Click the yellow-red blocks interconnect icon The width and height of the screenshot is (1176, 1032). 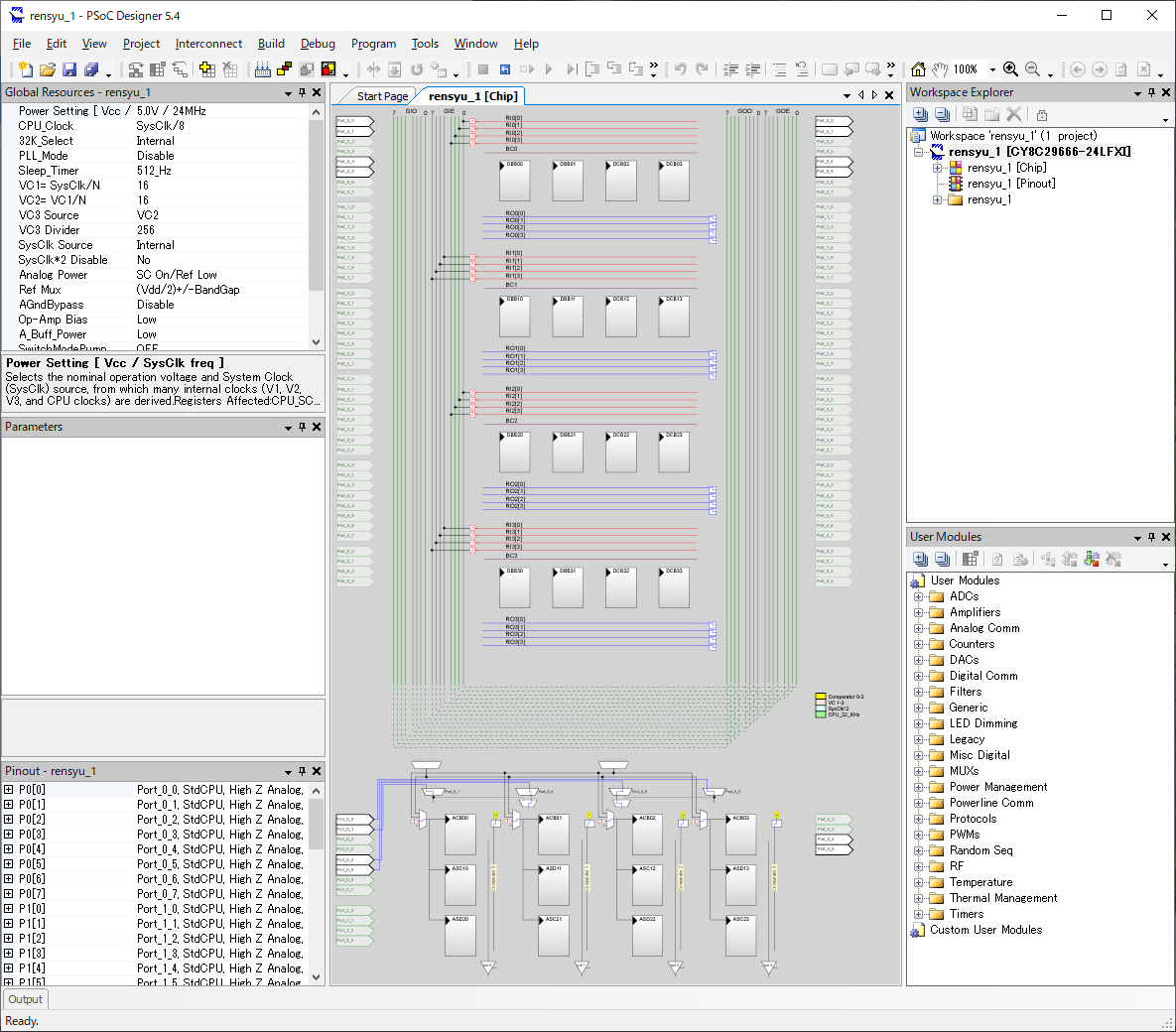(x=284, y=69)
